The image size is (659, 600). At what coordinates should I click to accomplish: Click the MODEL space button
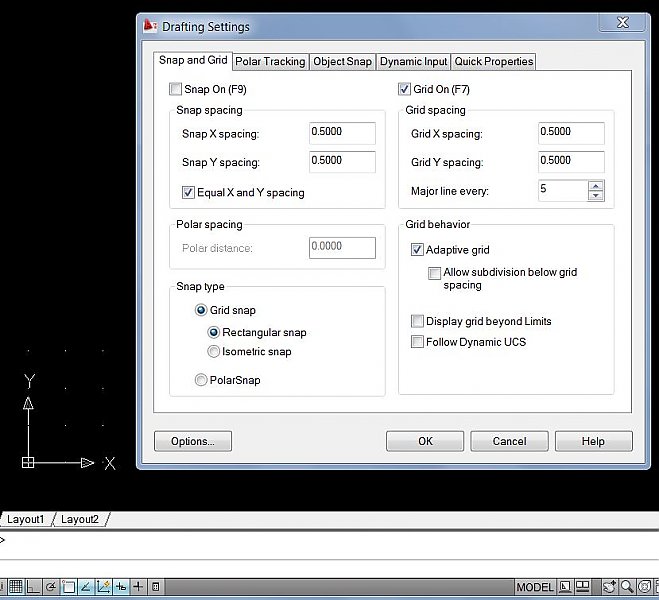point(535,587)
